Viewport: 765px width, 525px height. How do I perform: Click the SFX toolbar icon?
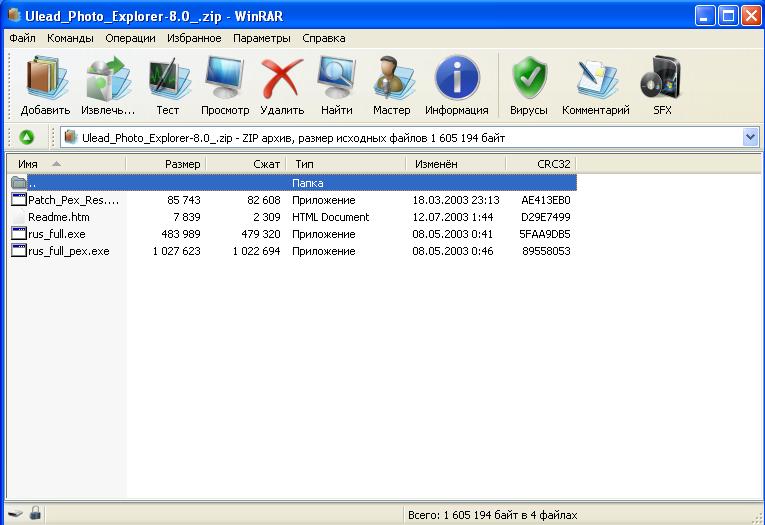tap(662, 78)
